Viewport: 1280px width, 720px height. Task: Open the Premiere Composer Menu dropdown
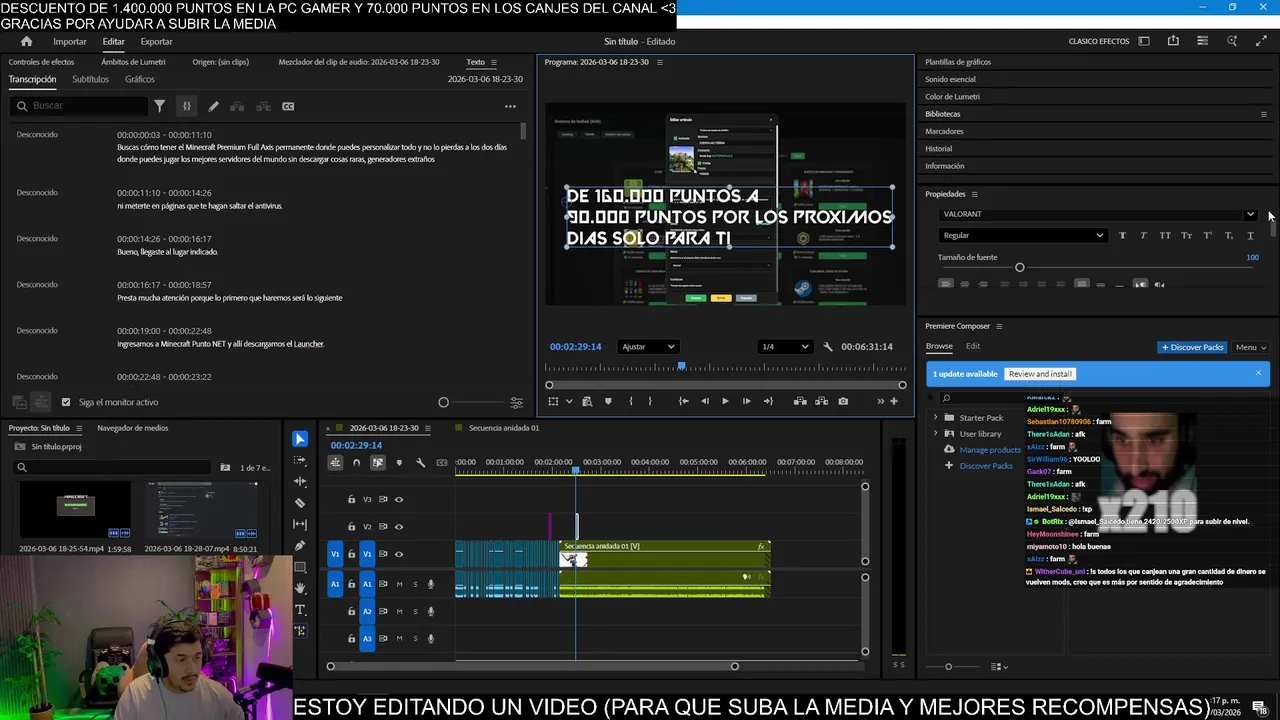tap(1250, 347)
